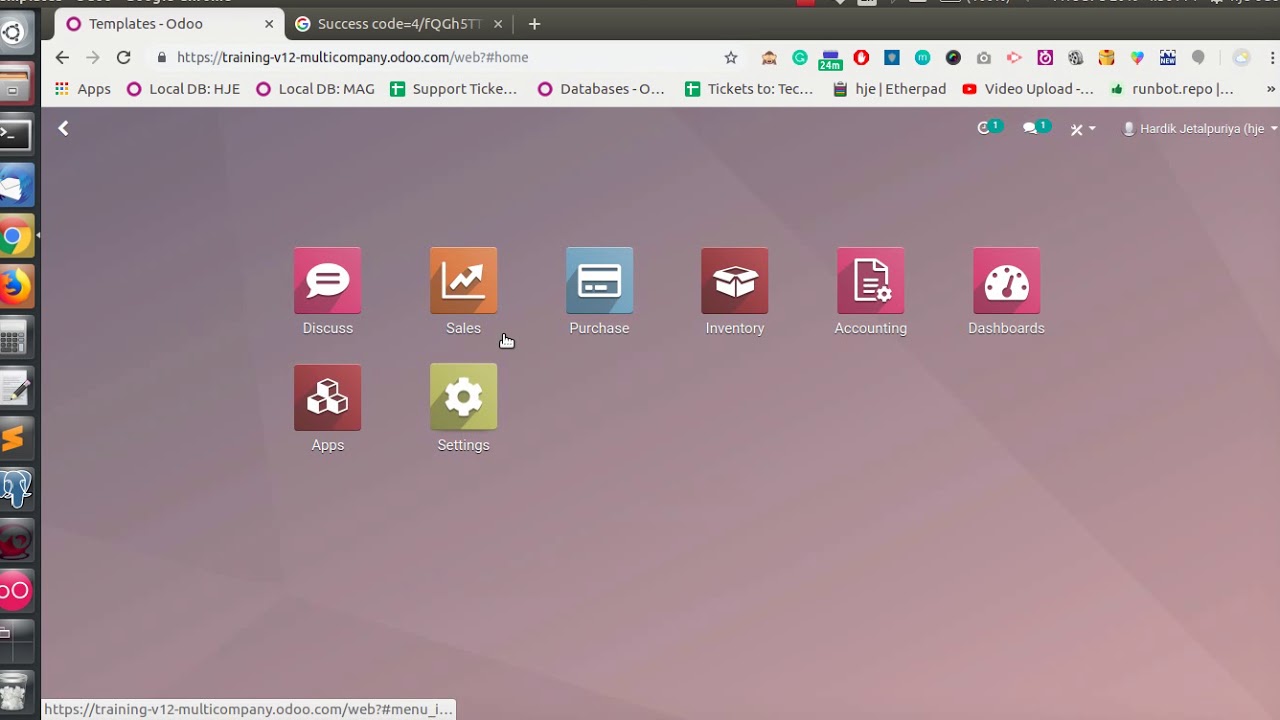Open the Chrome three-dot menu
1280x720 pixels.
[1273, 58]
